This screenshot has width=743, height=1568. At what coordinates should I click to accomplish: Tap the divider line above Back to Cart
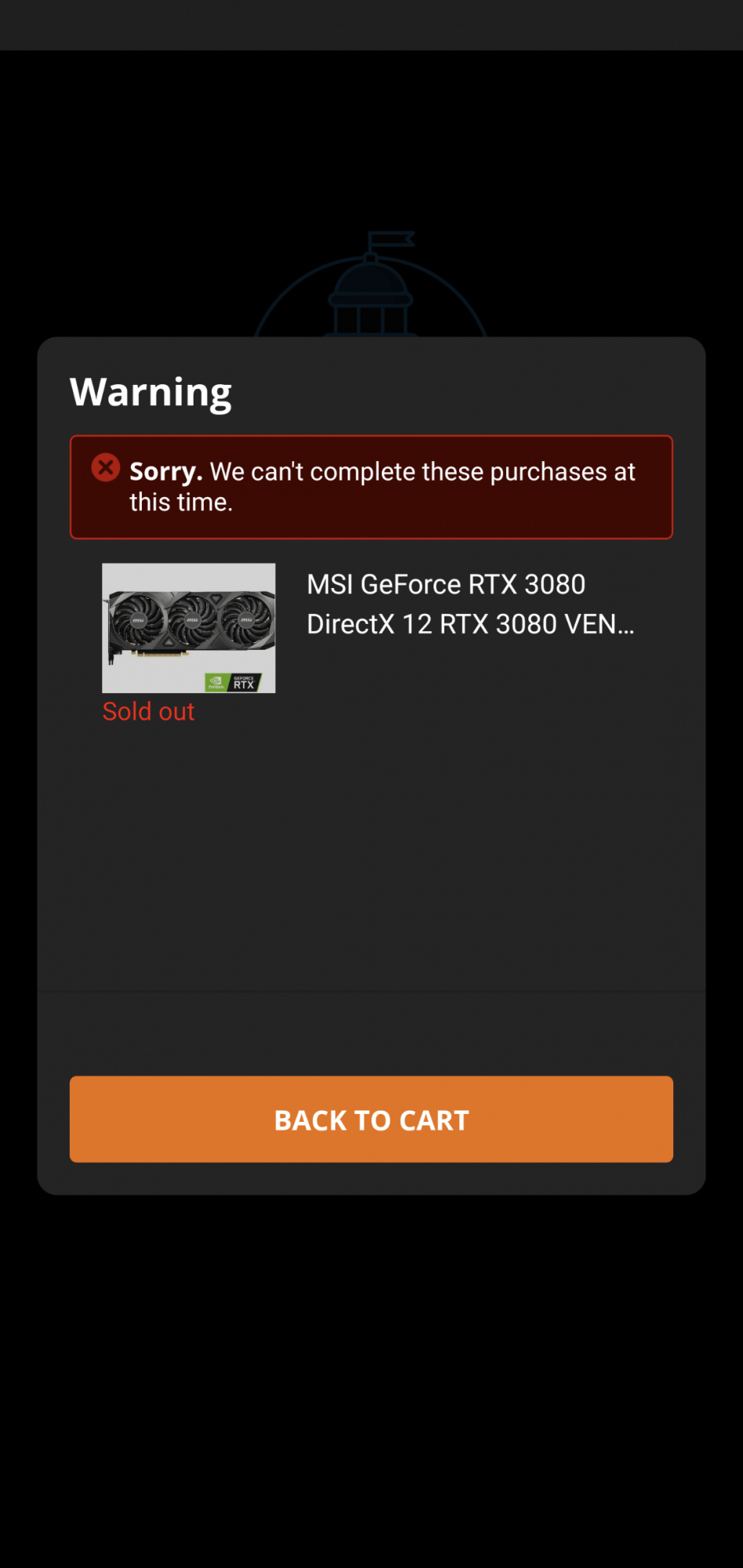(x=371, y=991)
